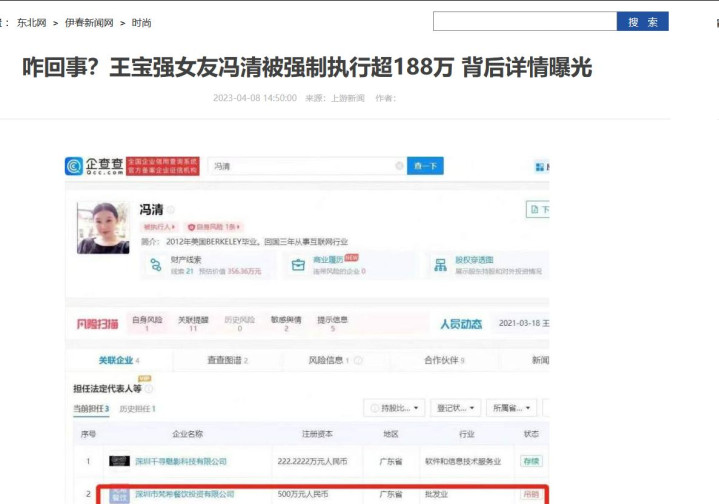The image size is (719, 504).
Task: Select the 自身风险 1 risk scan item
Action: pos(147,323)
